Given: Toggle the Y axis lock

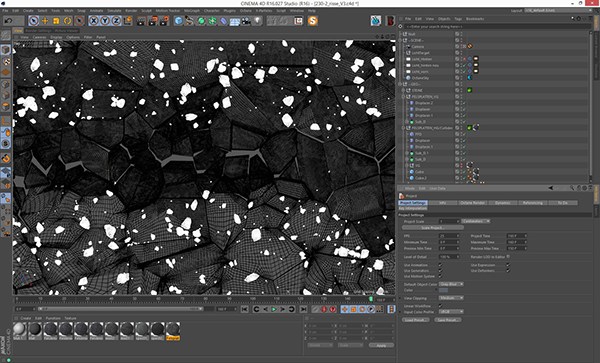Looking at the screenshot, I should click(x=104, y=21).
